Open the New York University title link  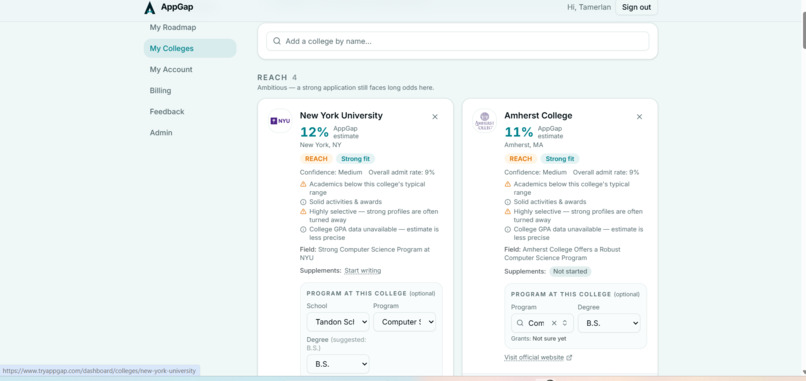341,116
